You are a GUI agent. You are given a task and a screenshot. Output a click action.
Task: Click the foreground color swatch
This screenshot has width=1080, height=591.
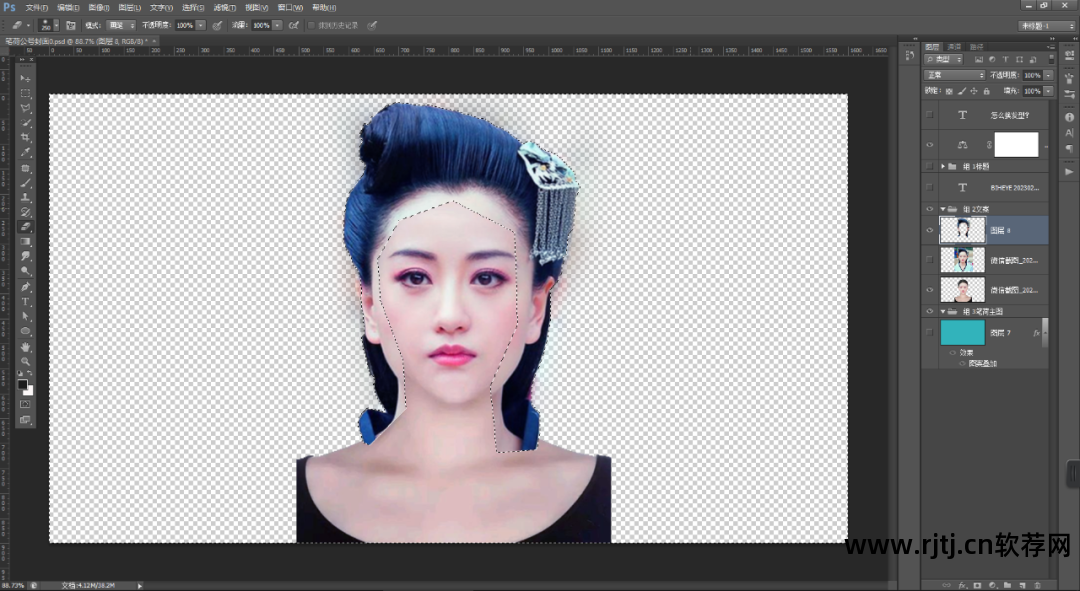(23, 384)
